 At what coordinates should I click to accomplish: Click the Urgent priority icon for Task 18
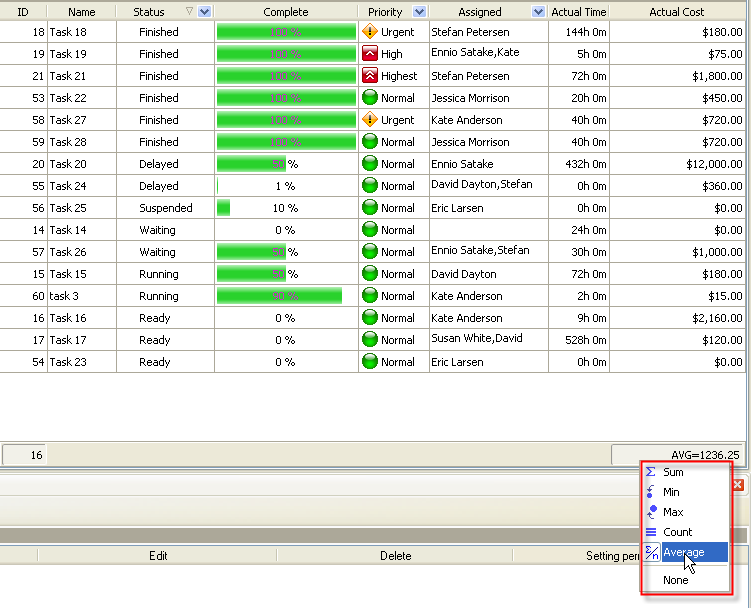[x=370, y=32]
